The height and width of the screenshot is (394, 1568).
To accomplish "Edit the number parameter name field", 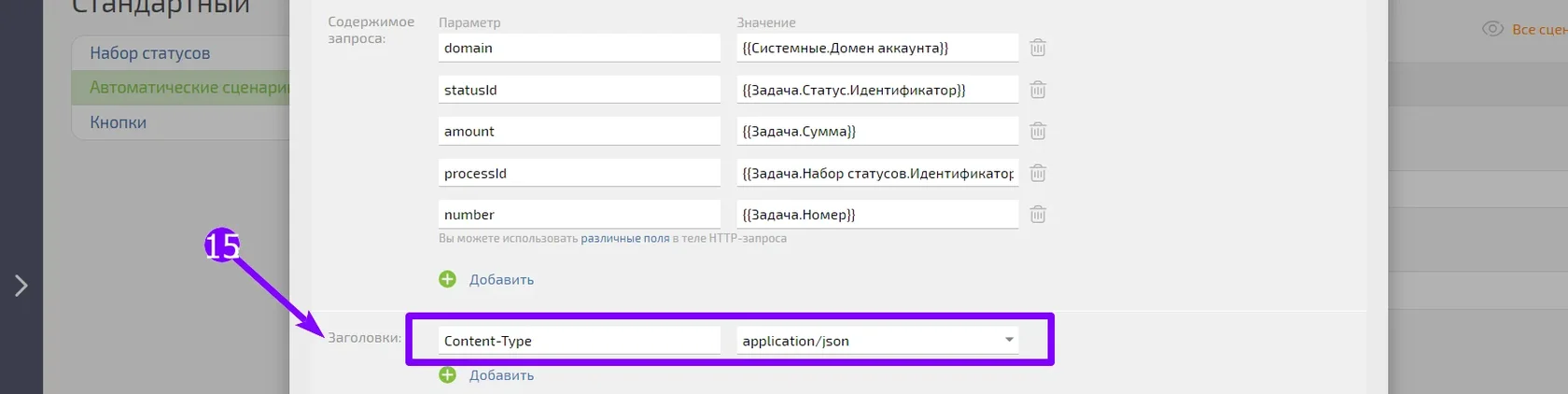I will (x=580, y=215).
